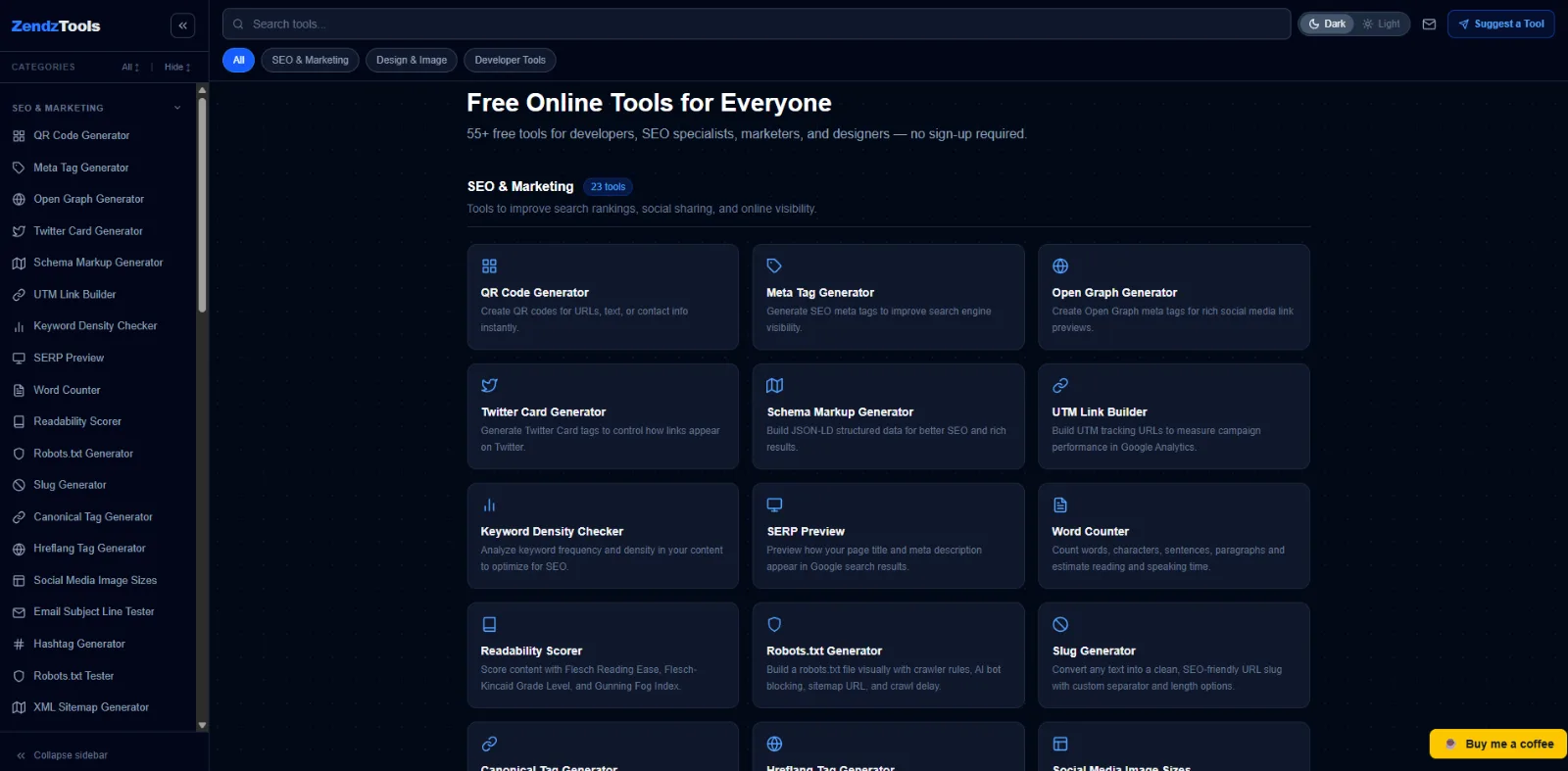This screenshot has height=771, width=1568.
Task: Toggle All categories expand control
Action: tap(130, 67)
